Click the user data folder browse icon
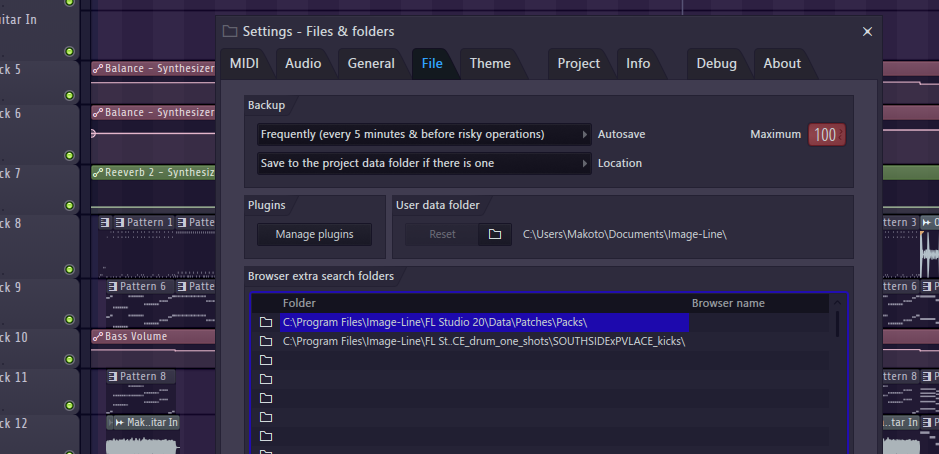 click(x=494, y=235)
